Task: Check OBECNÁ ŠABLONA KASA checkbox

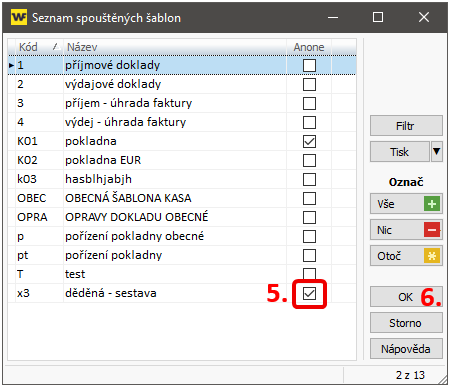Action: pyautogui.click(x=309, y=198)
